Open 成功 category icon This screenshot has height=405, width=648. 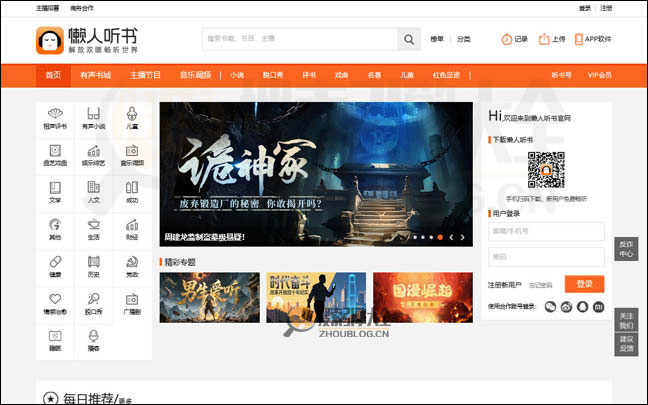pos(132,187)
